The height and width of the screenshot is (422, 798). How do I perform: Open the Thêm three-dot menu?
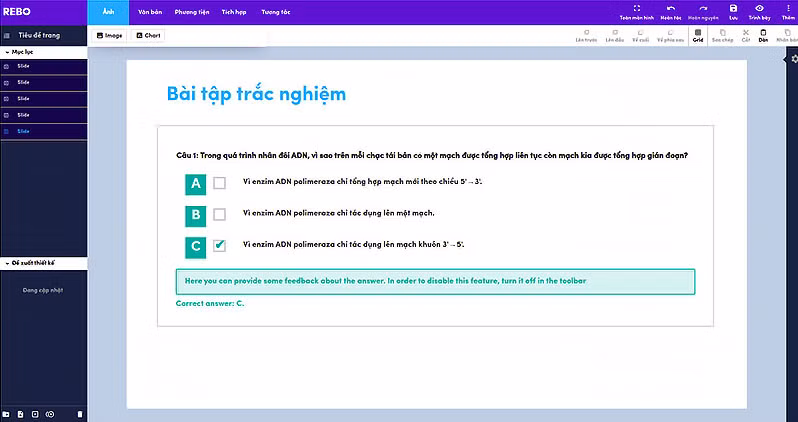coord(788,8)
